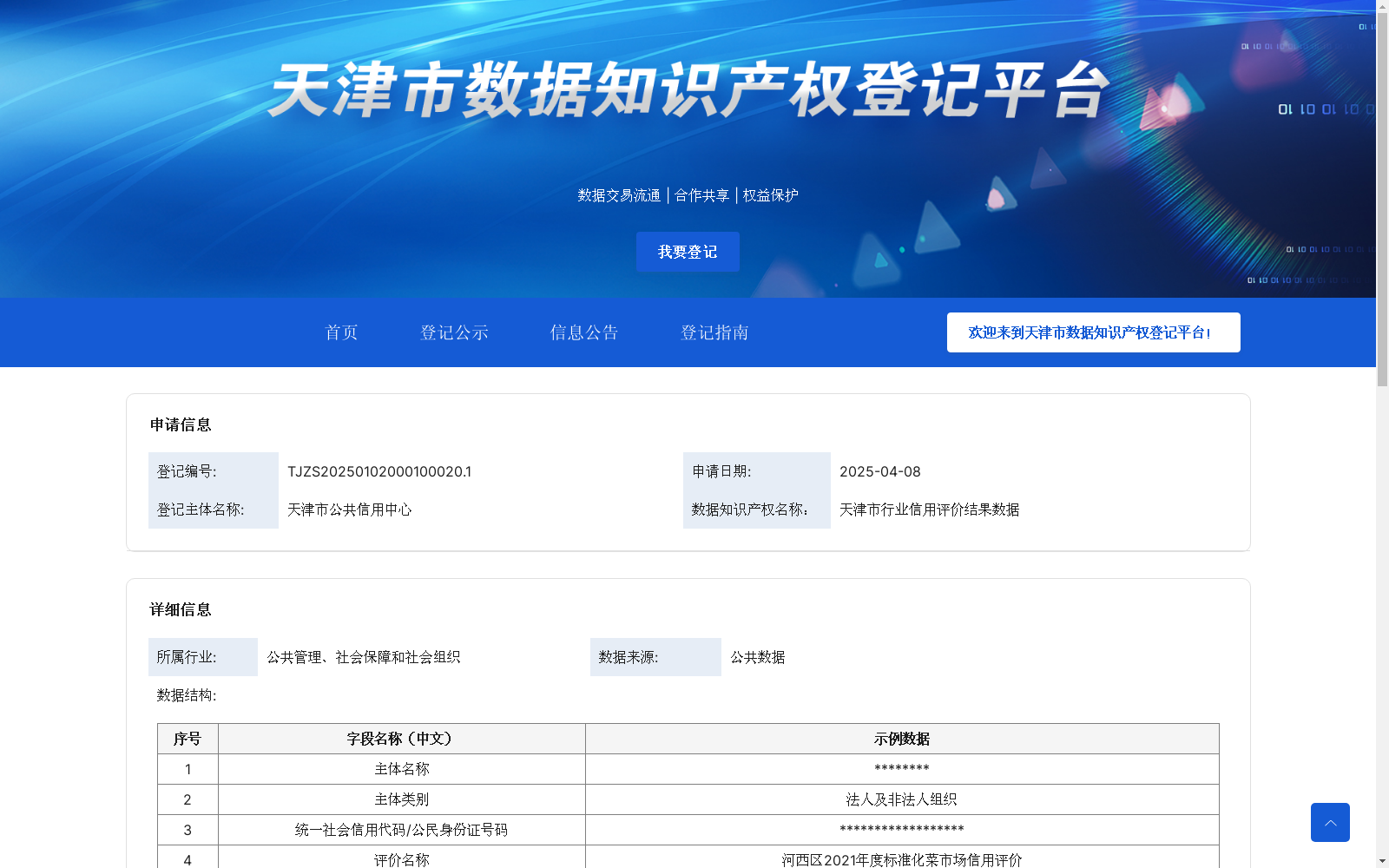Click the 主体类别 field cell

[x=402, y=799]
